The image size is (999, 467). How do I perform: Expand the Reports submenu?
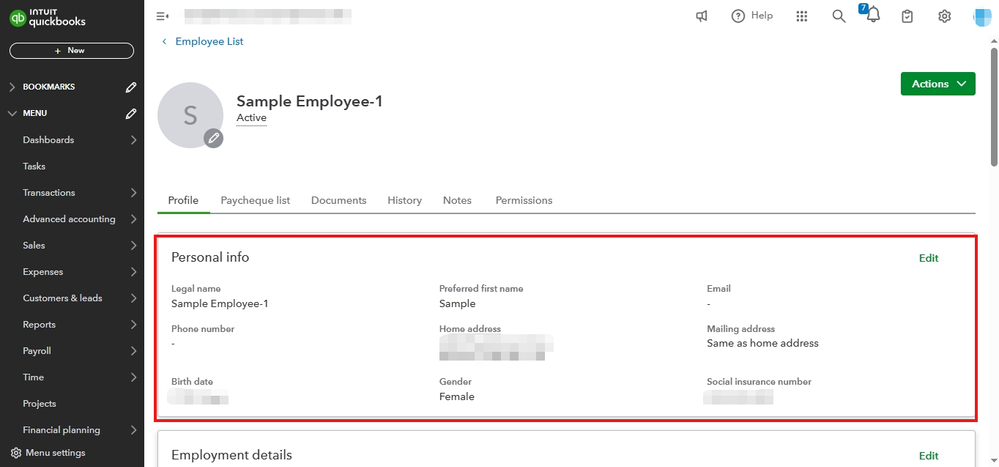pos(133,325)
